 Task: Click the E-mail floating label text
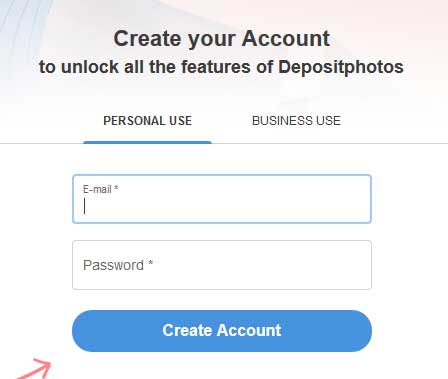click(97, 189)
